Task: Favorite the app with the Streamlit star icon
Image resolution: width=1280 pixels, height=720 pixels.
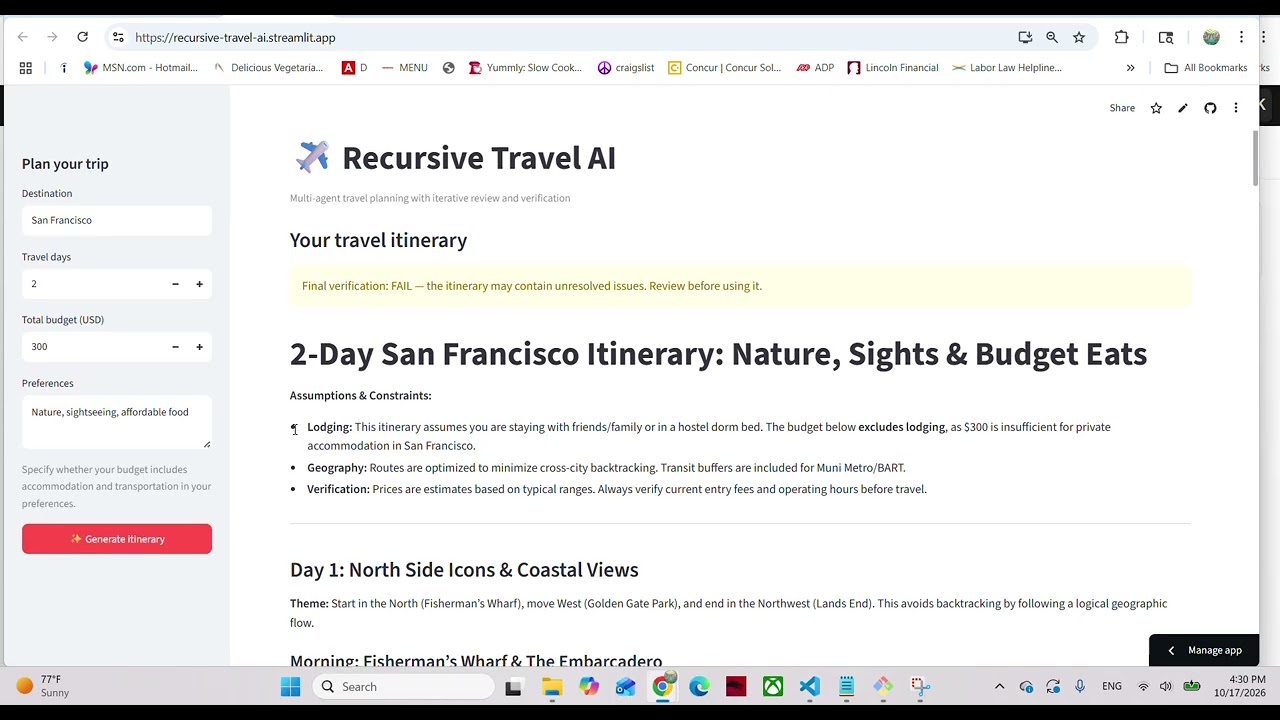Action: coord(1156,108)
